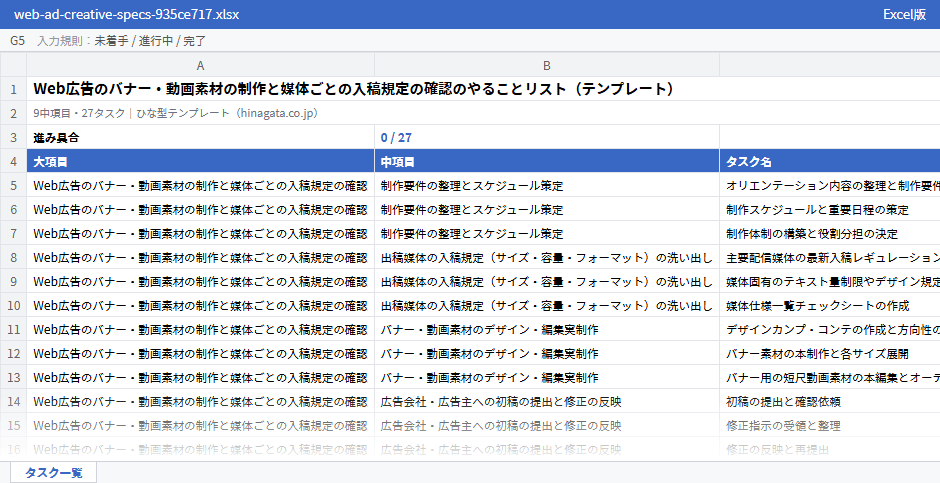
Task: Click the 大項目 header cell
Action: (200, 161)
